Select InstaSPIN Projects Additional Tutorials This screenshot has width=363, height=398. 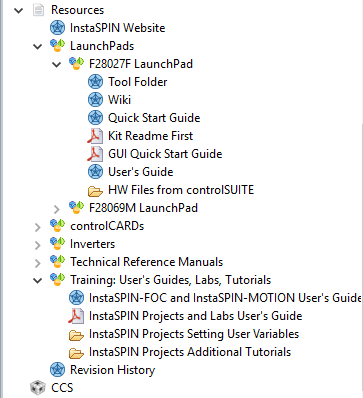[x=190, y=352]
